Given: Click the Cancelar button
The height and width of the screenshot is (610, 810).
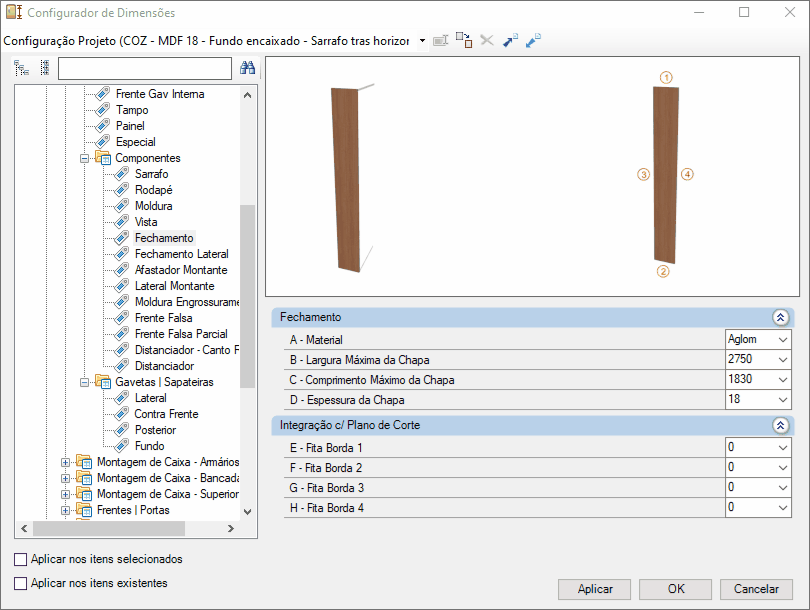Looking at the screenshot, I should pos(756,589).
